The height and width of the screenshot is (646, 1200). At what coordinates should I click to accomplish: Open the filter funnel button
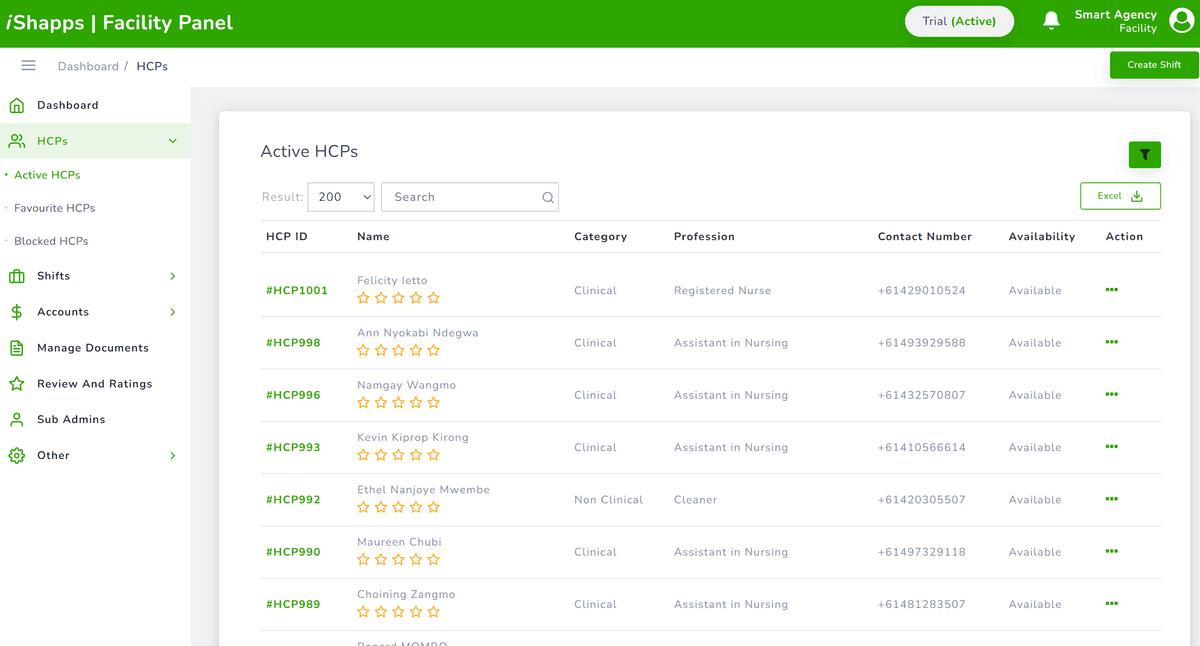pos(1144,154)
